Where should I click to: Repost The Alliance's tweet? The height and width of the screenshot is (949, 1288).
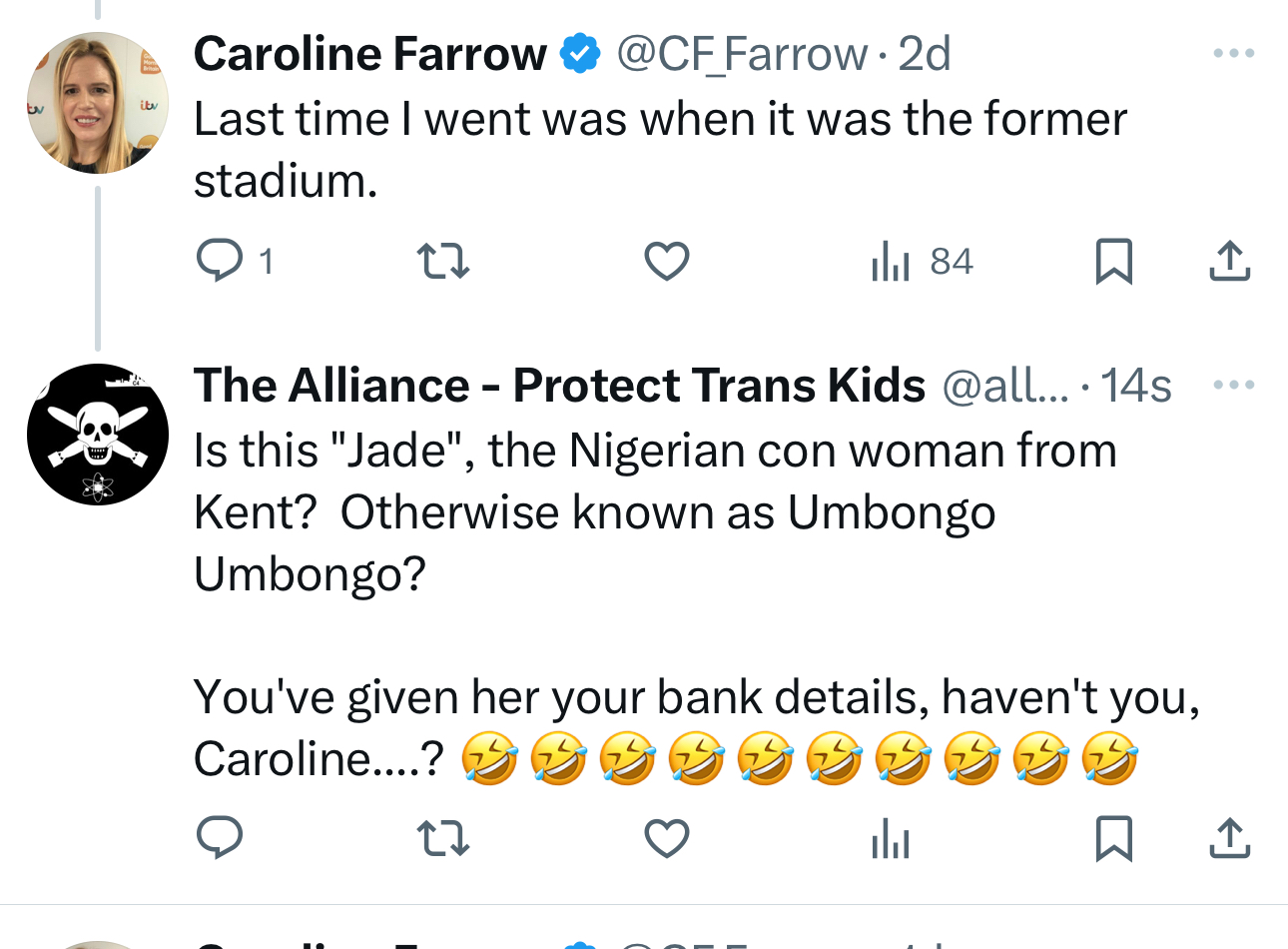pyautogui.click(x=442, y=838)
